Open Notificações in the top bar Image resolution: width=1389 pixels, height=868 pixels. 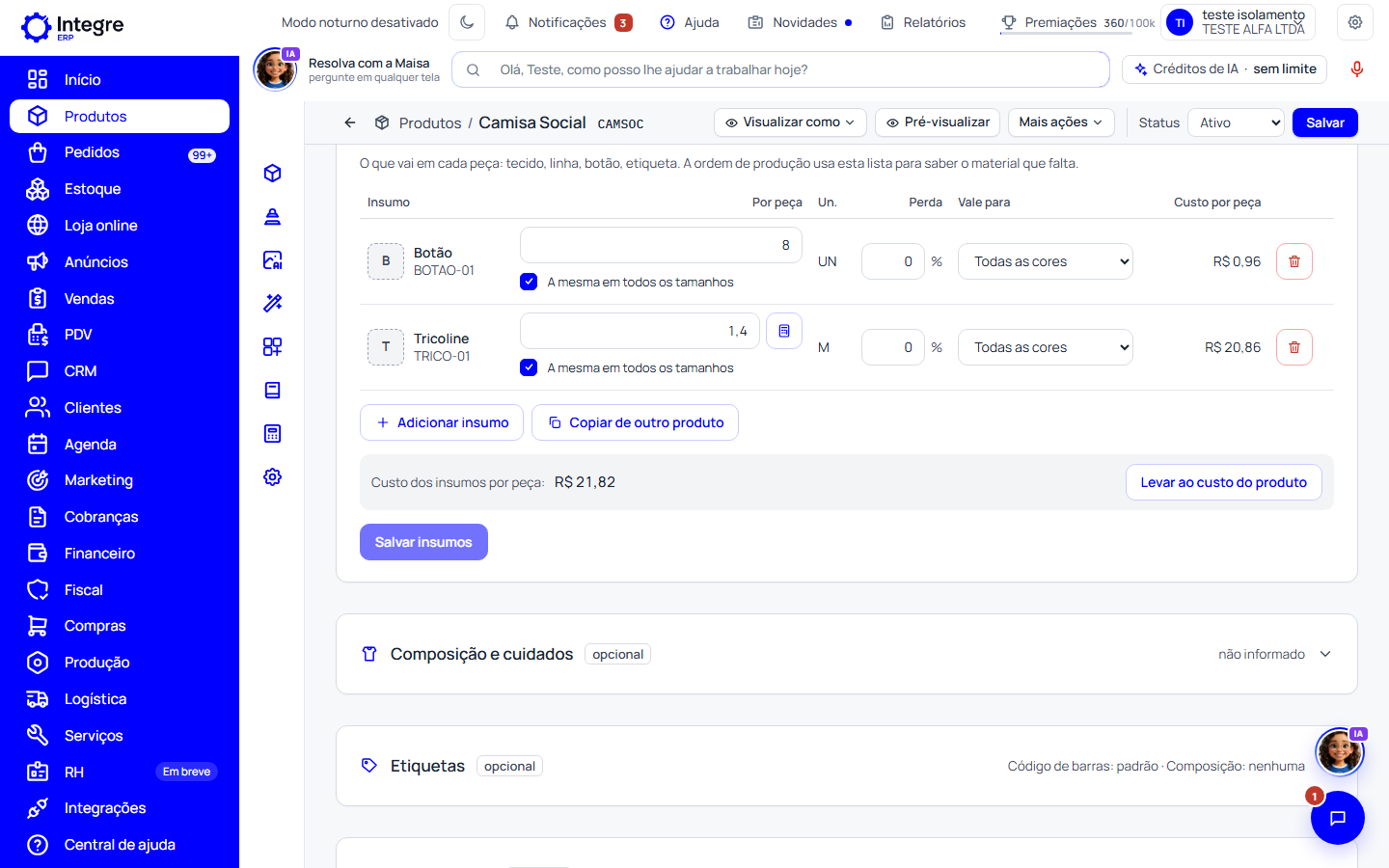pyautogui.click(x=568, y=22)
